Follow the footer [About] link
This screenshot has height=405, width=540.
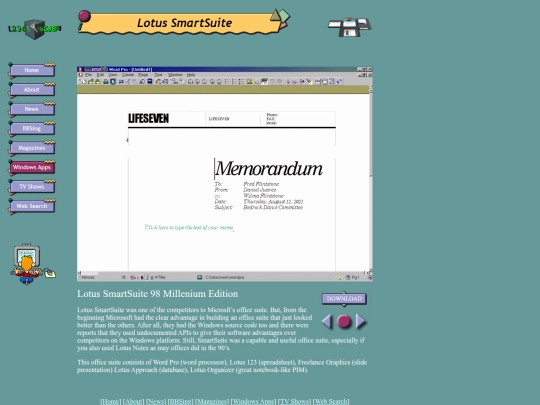click(x=133, y=402)
